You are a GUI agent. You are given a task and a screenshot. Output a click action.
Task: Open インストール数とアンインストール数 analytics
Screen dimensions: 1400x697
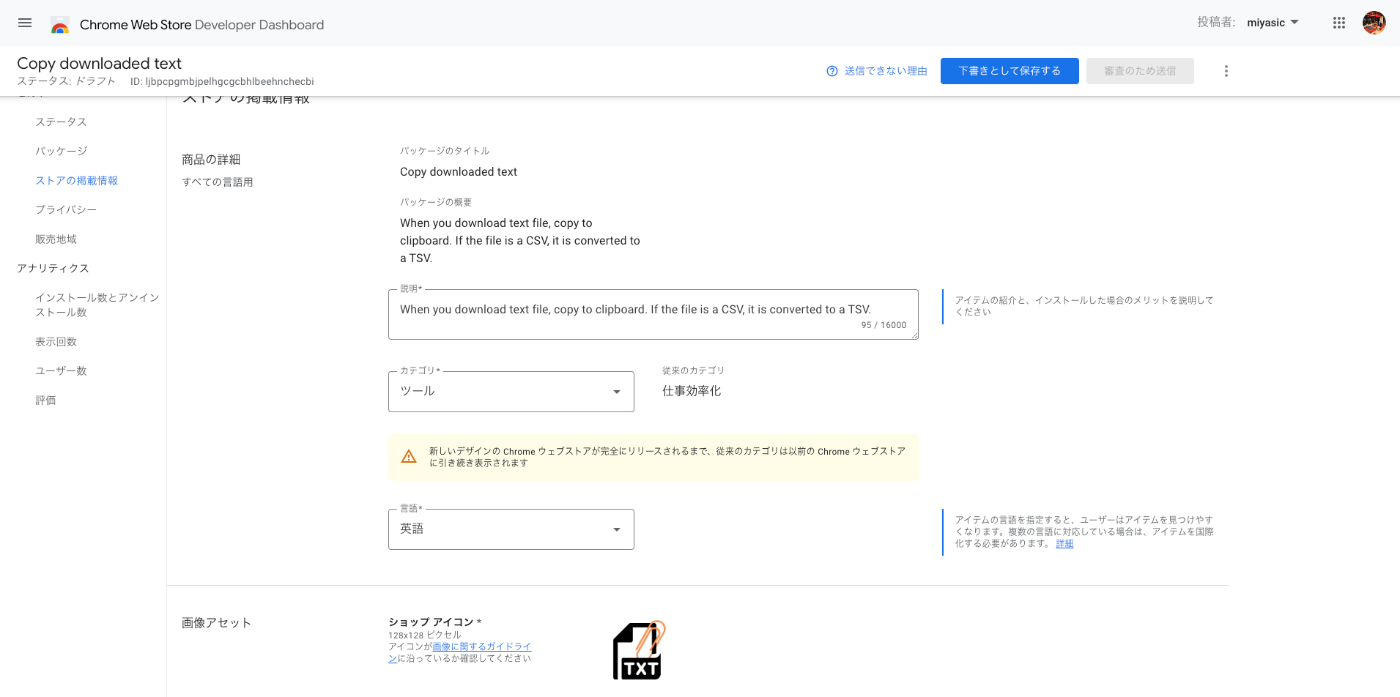pyautogui.click(x=97, y=305)
